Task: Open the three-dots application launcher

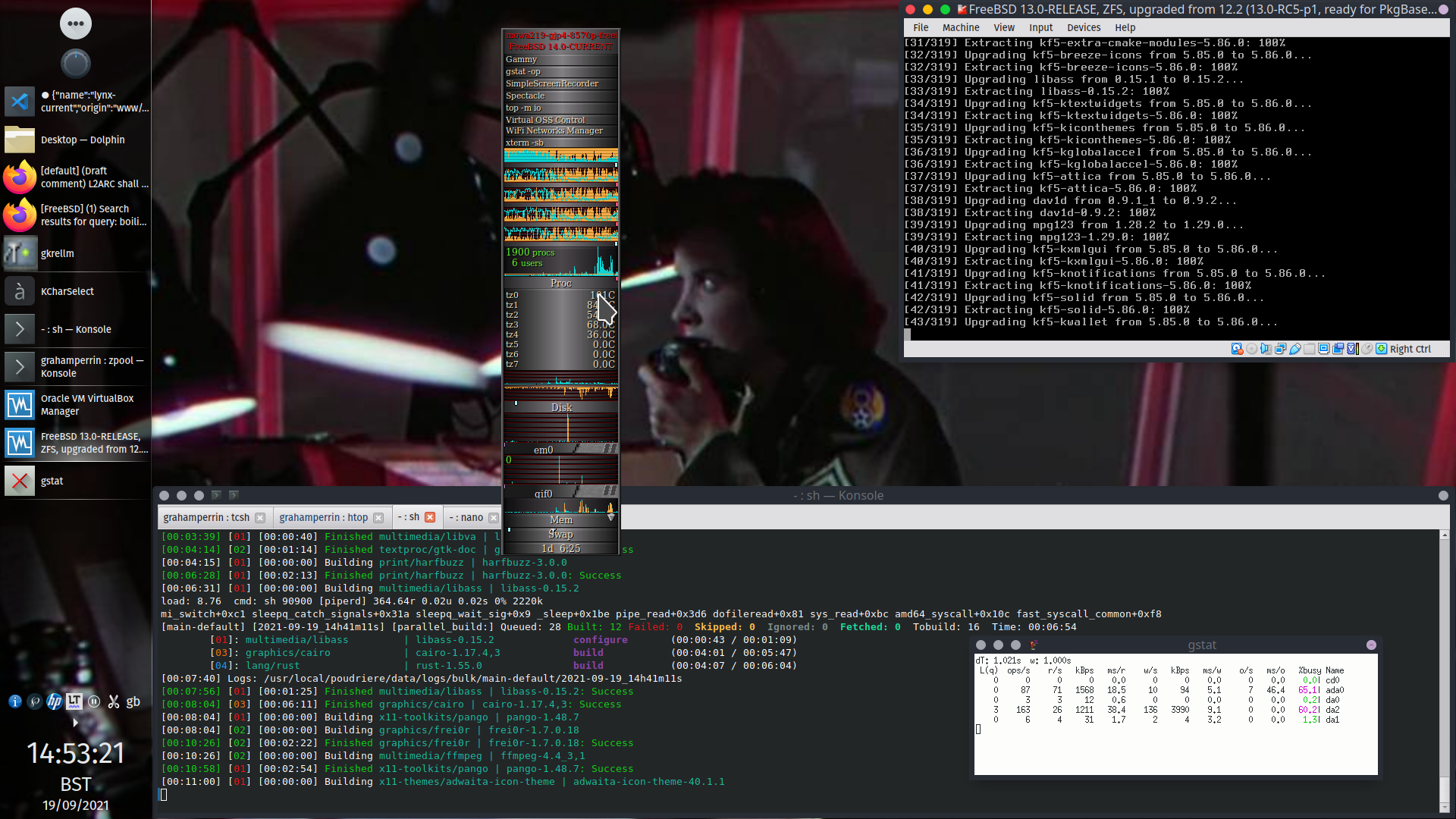Action: [x=75, y=24]
